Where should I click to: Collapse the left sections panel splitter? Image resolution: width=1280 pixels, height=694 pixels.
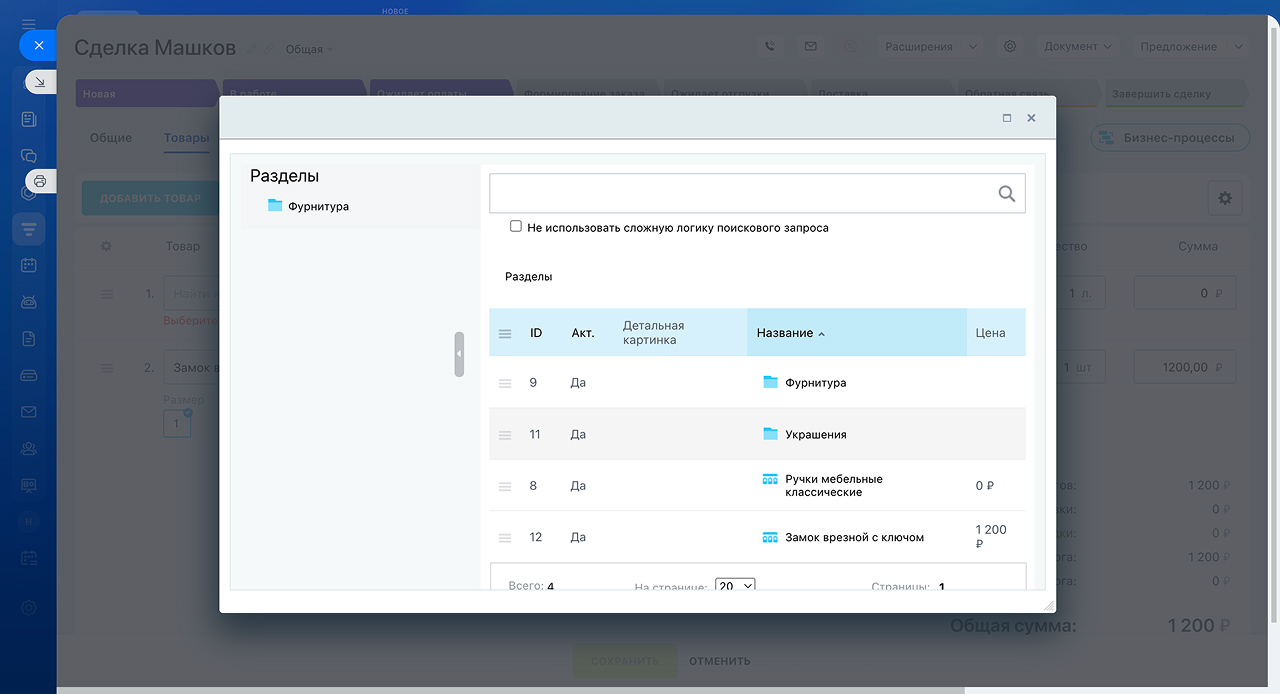[459, 354]
